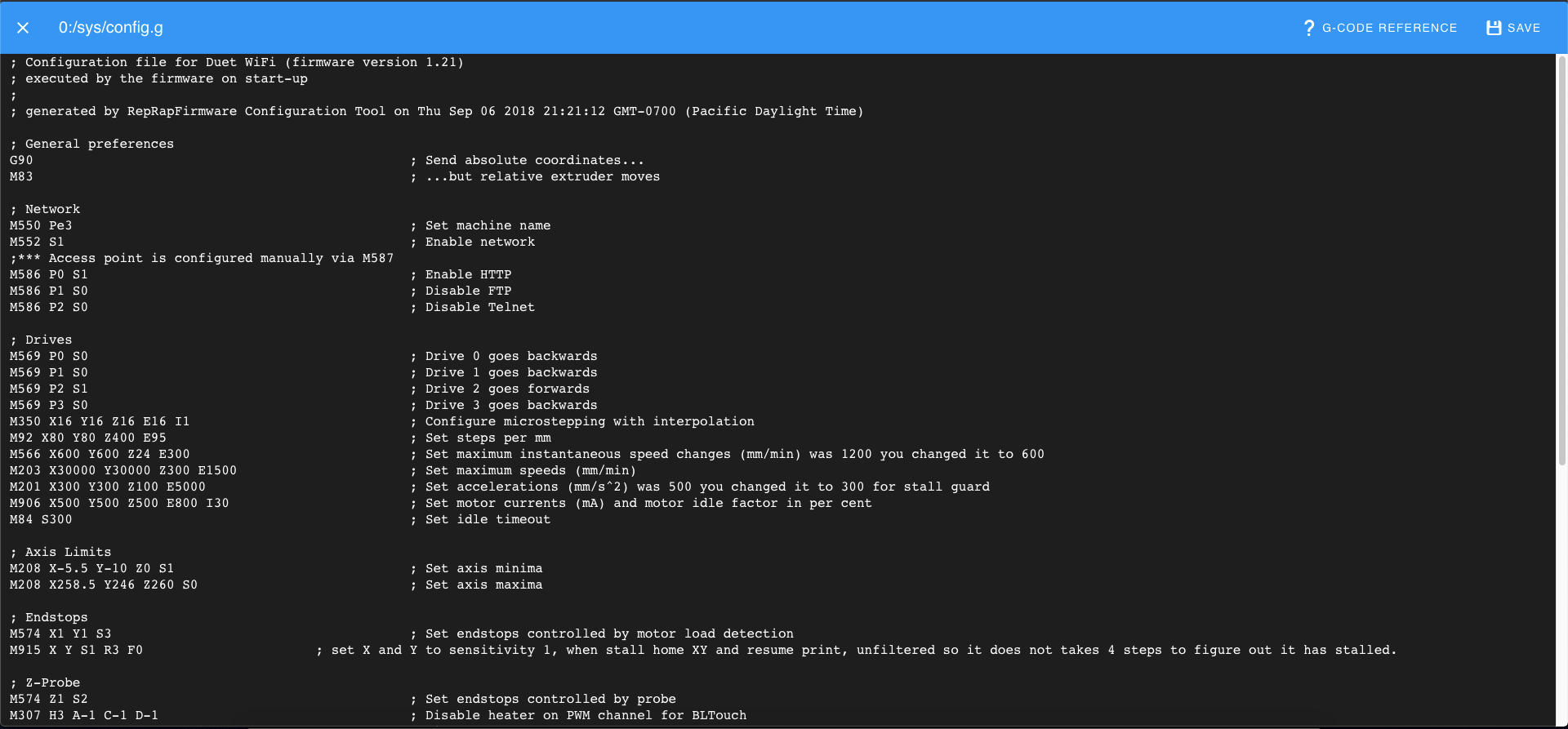Click the 'Configure microstepping with interpolation' comment
The image size is (1568, 729).
[x=582, y=421]
